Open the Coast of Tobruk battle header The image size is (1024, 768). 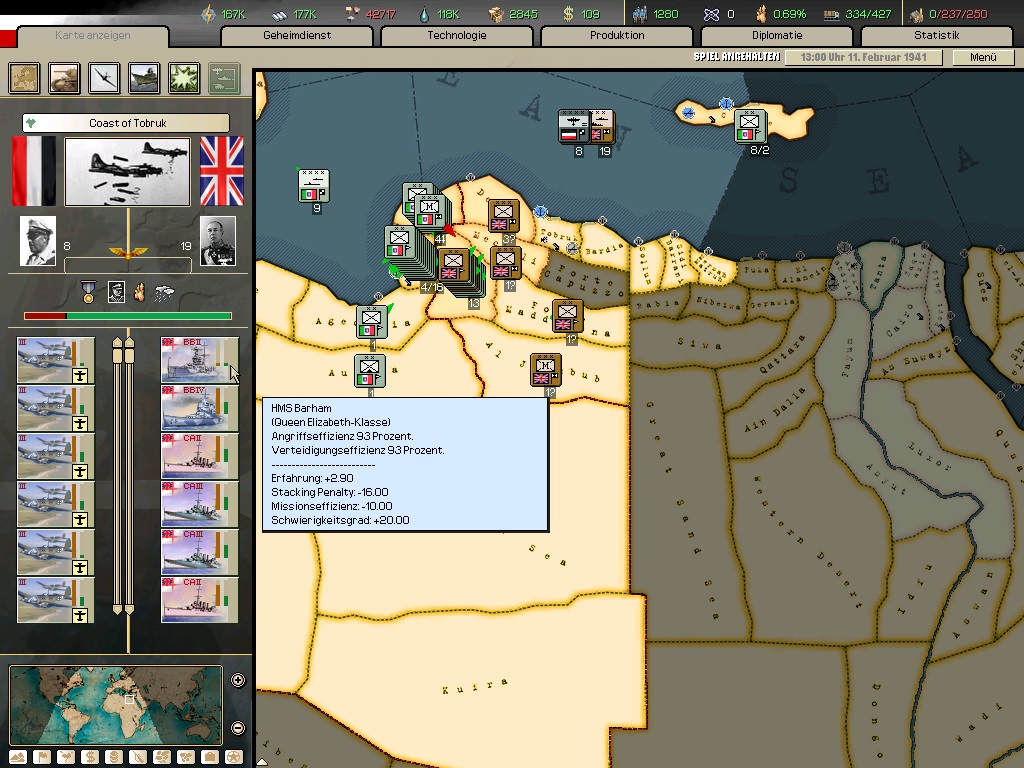click(126, 123)
